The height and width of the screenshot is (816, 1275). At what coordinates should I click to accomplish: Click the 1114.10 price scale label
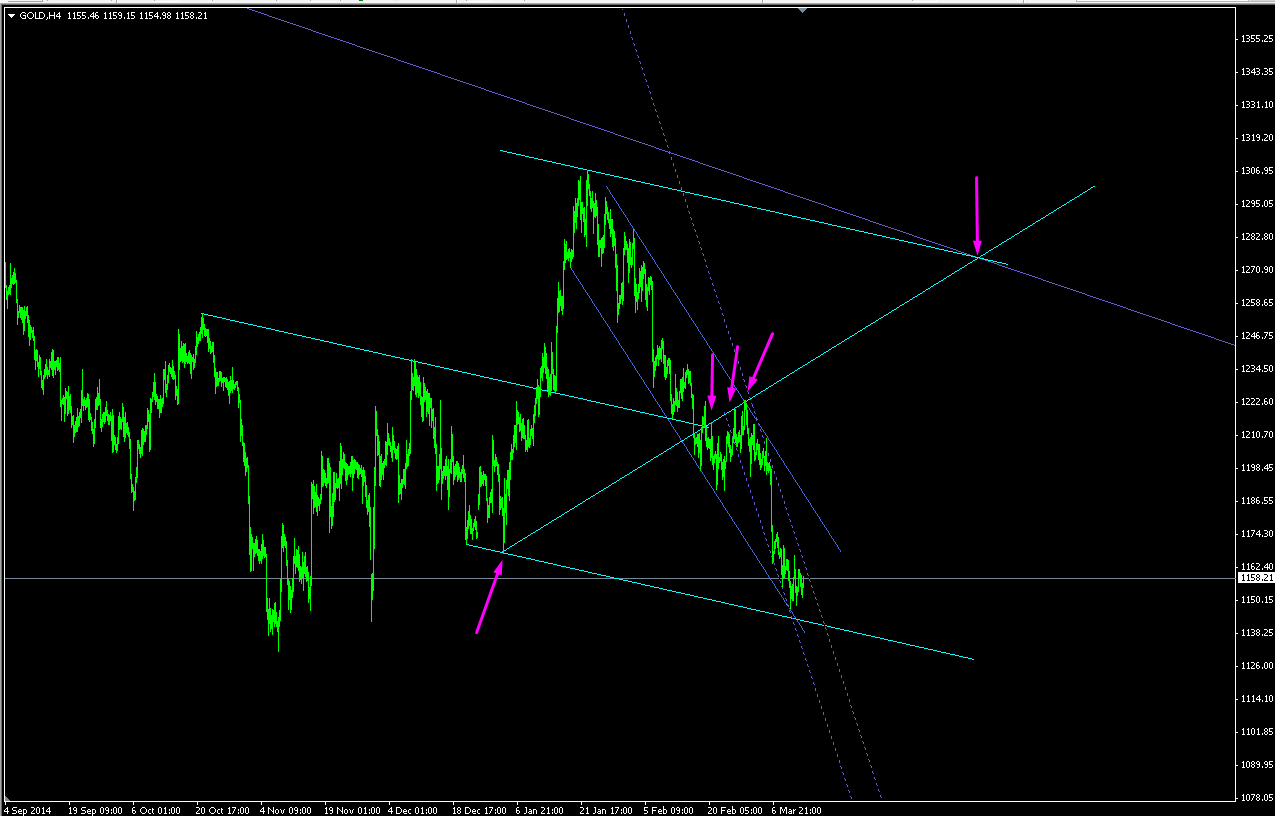(x=1256, y=698)
